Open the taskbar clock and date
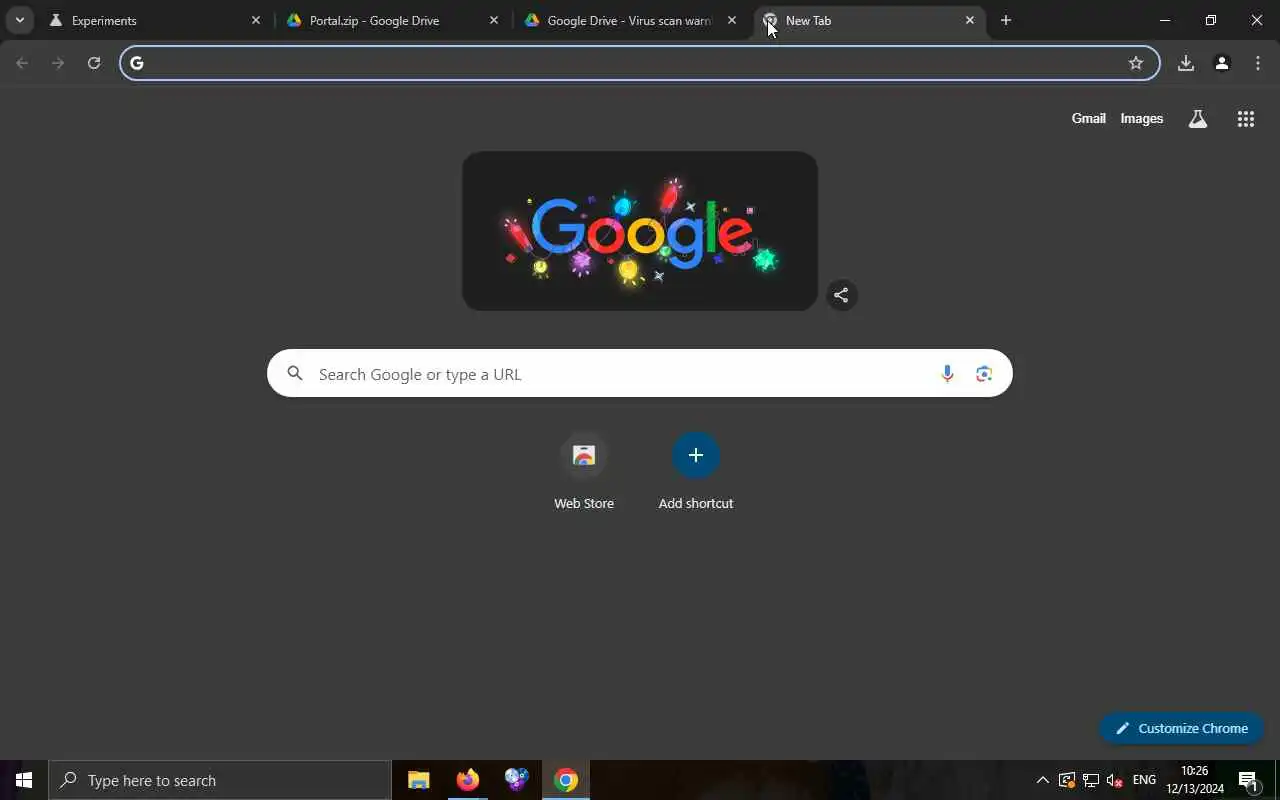 point(1195,780)
